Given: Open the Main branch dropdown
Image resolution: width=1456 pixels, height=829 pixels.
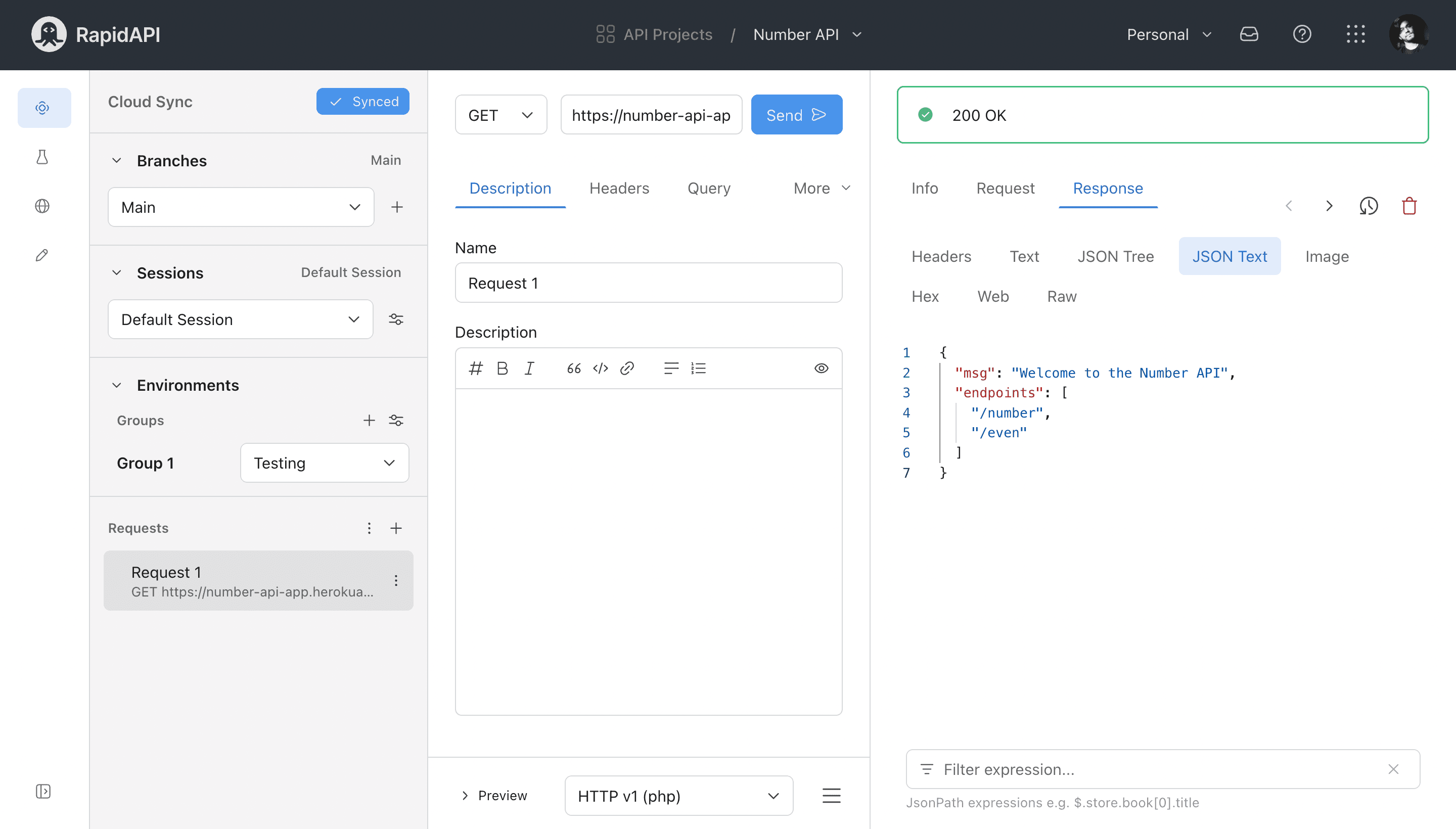Looking at the screenshot, I should [x=241, y=207].
